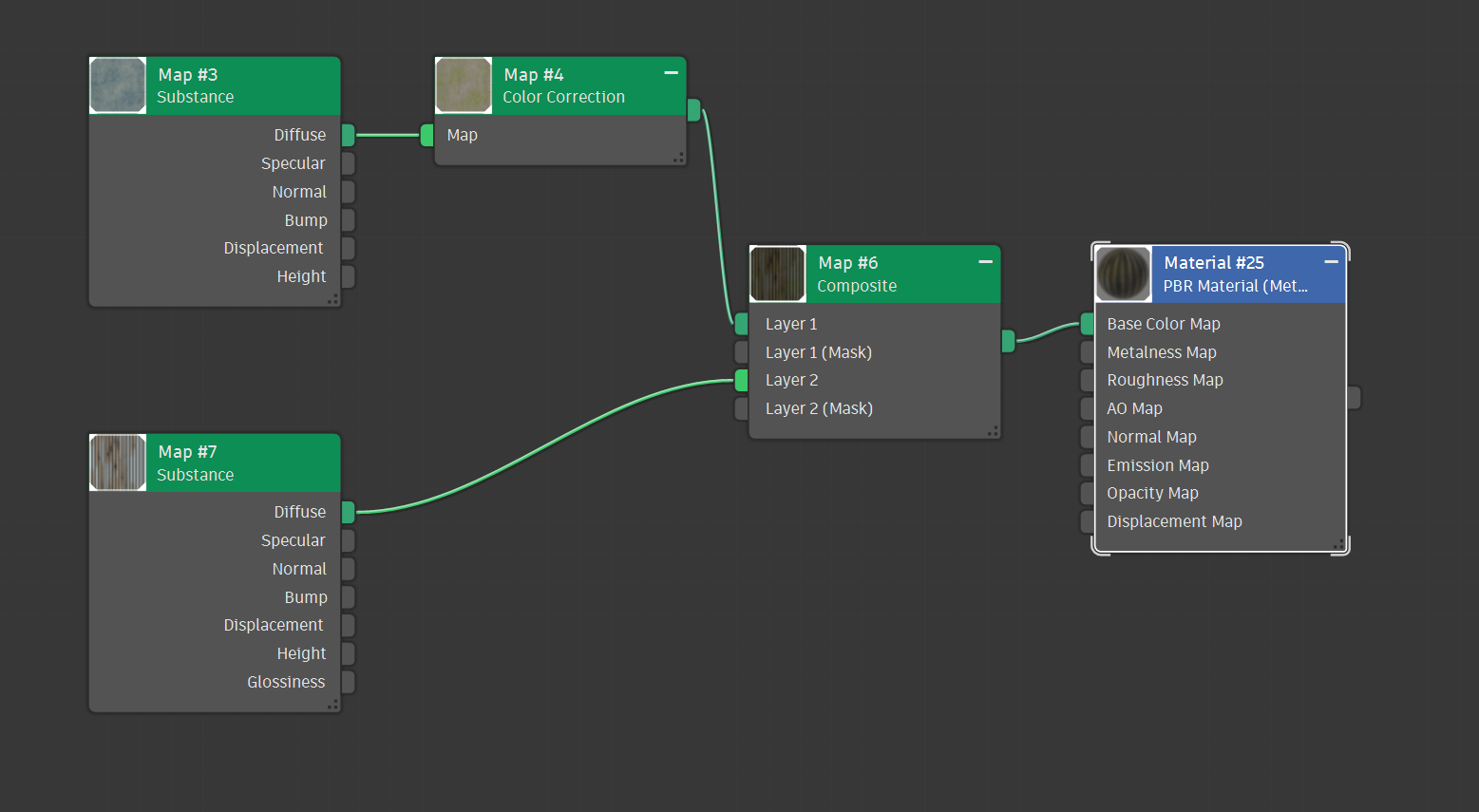This screenshot has height=812, width=1479.
Task: Click the Specular output socket on Map #3
Action: click(x=347, y=163)
